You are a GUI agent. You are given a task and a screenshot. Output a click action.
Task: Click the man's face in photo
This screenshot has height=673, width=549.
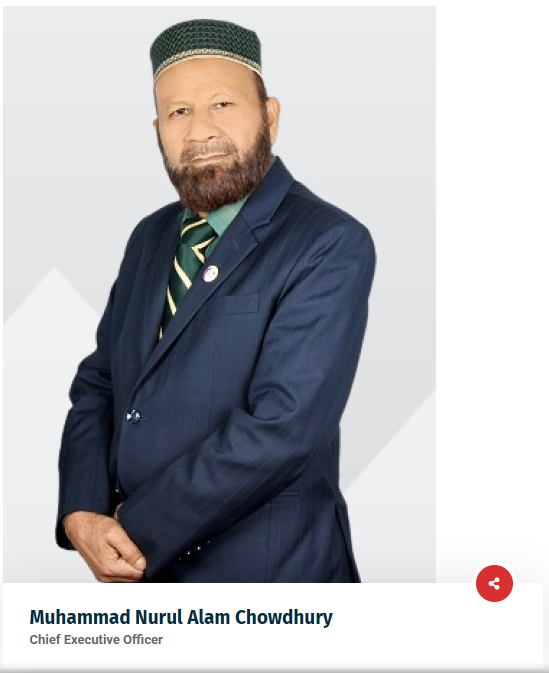coord(210,129)
